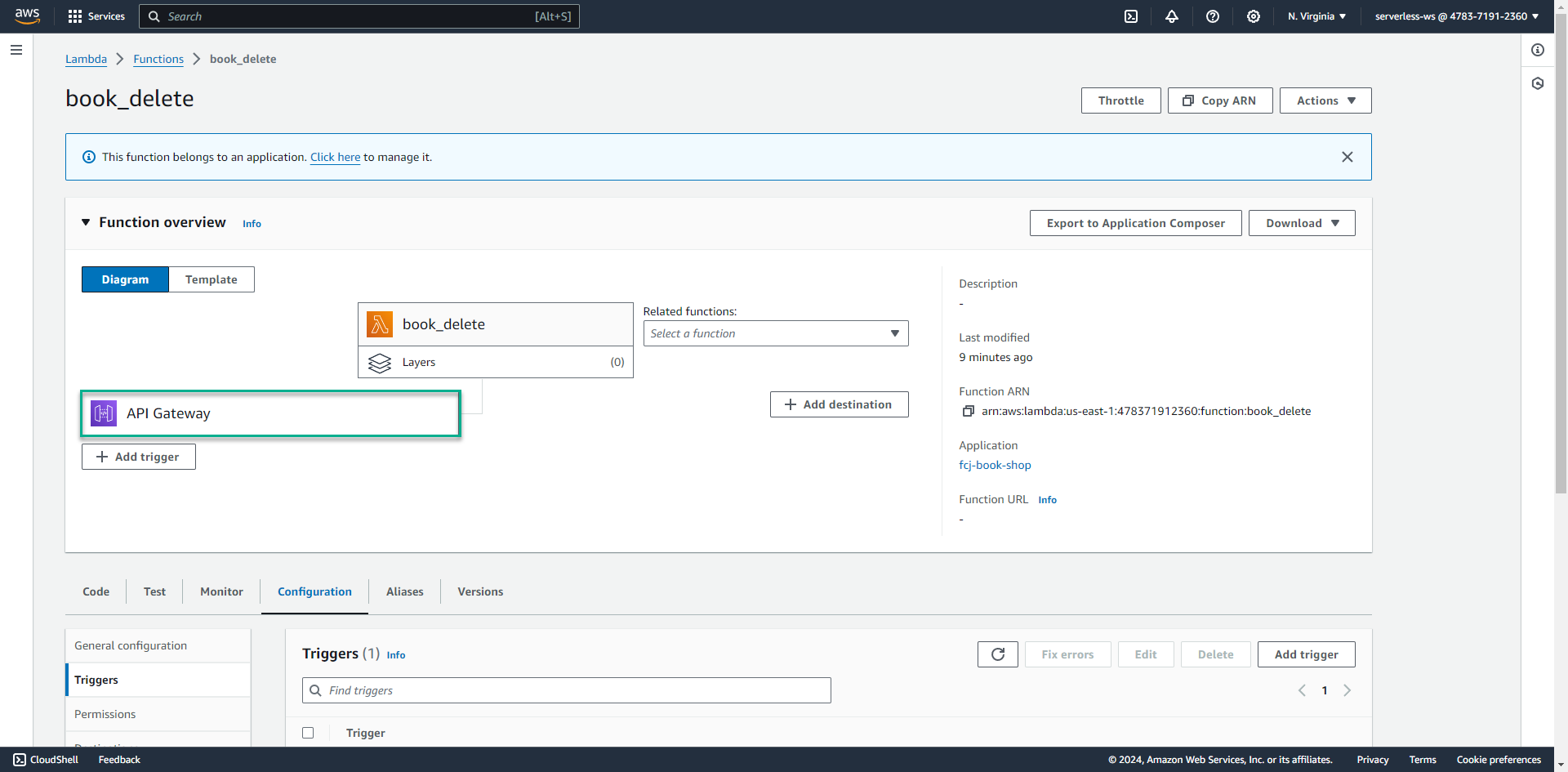Open the help question mark icon
The image size is (1568, 772).
(1213, 16)
